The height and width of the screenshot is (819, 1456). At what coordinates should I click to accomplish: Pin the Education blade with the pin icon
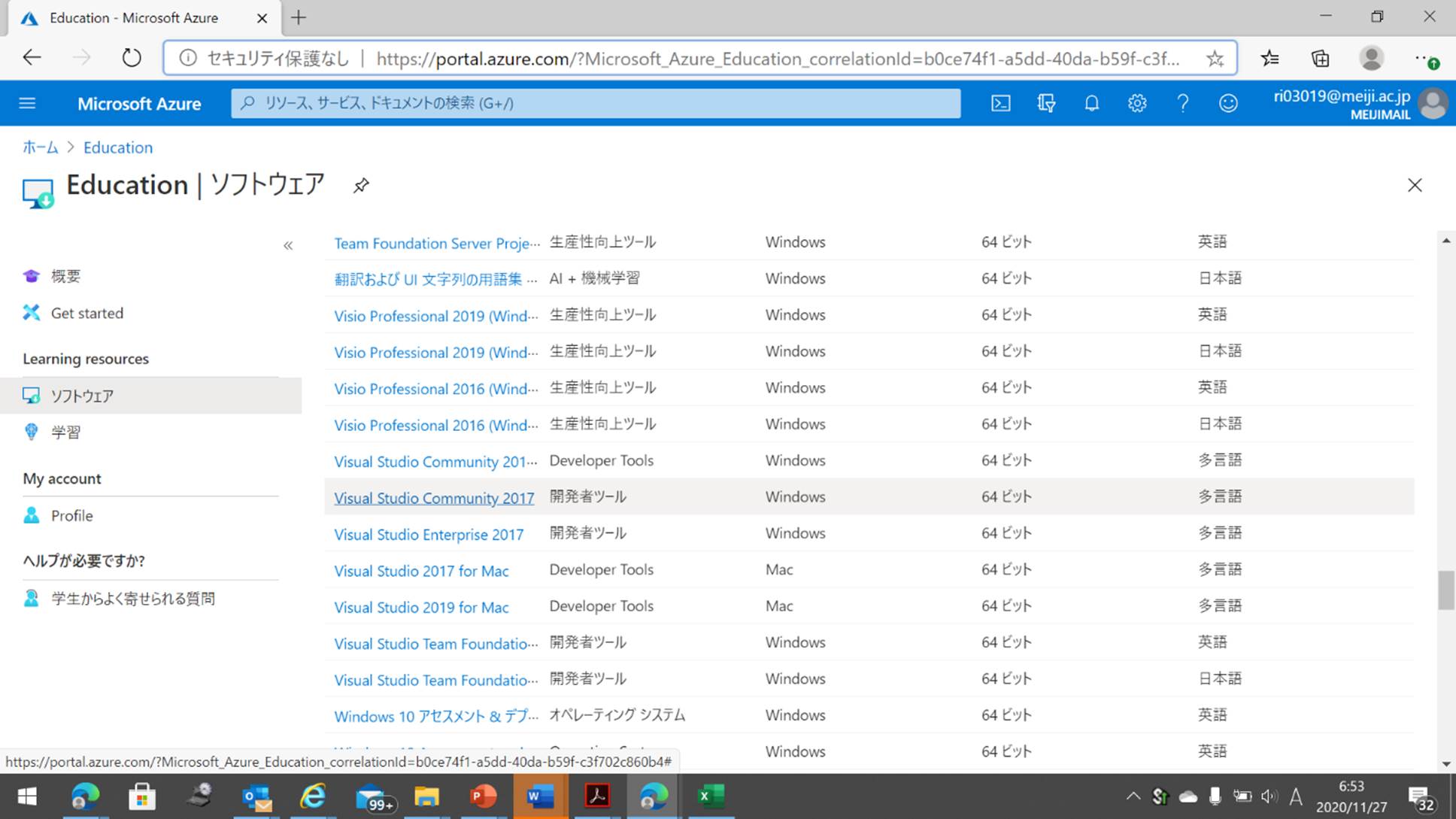[361, 185]
